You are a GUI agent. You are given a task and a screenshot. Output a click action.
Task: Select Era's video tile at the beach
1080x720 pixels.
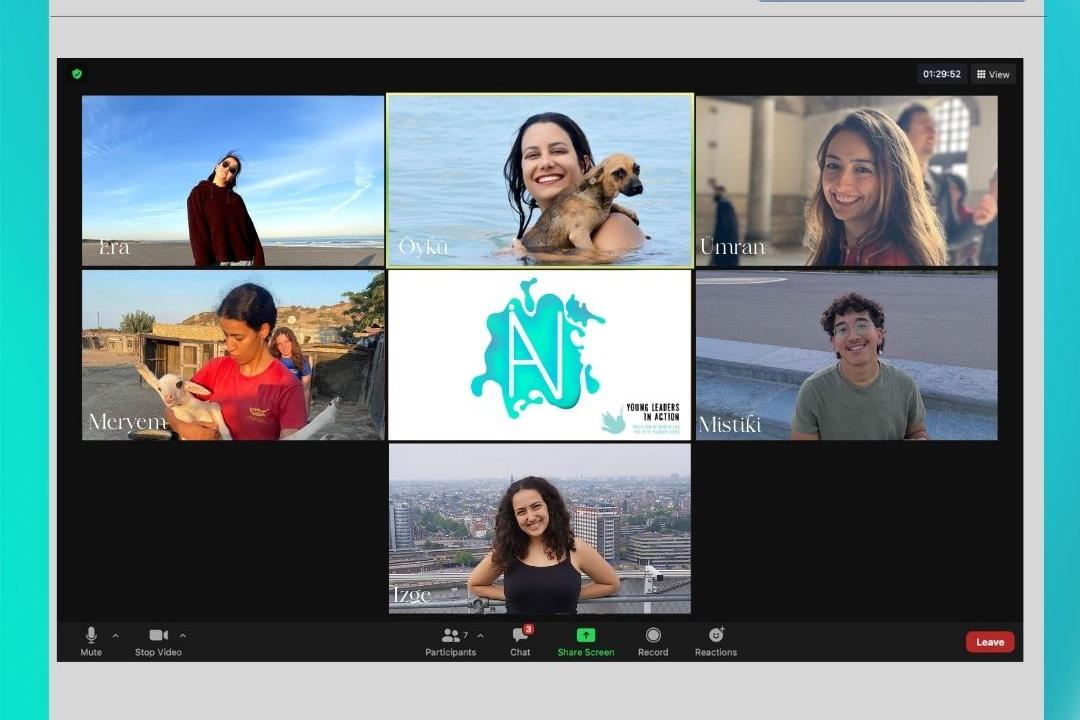click(x=233, y=180)
